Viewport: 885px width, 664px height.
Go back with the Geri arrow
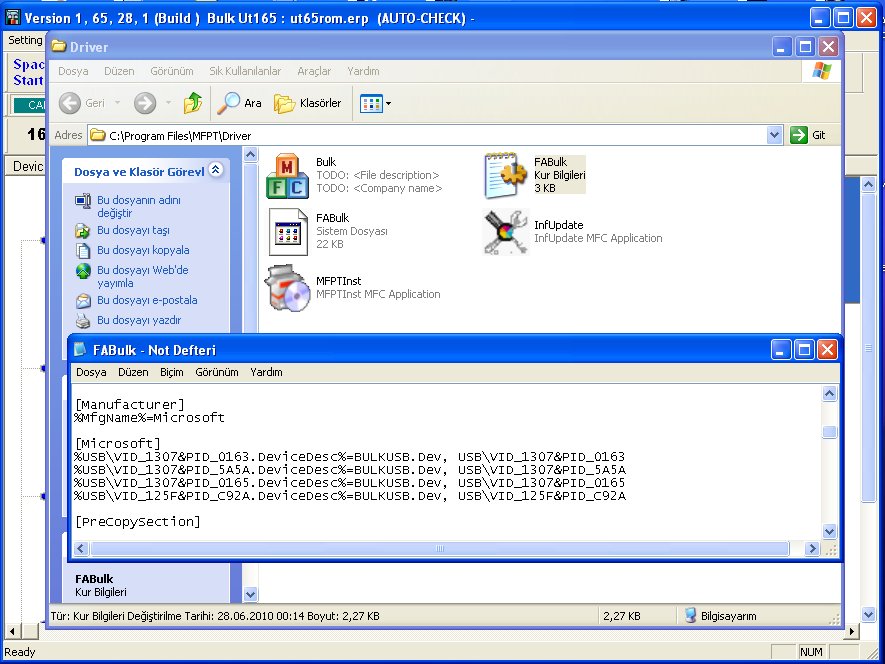click(82, 103)
